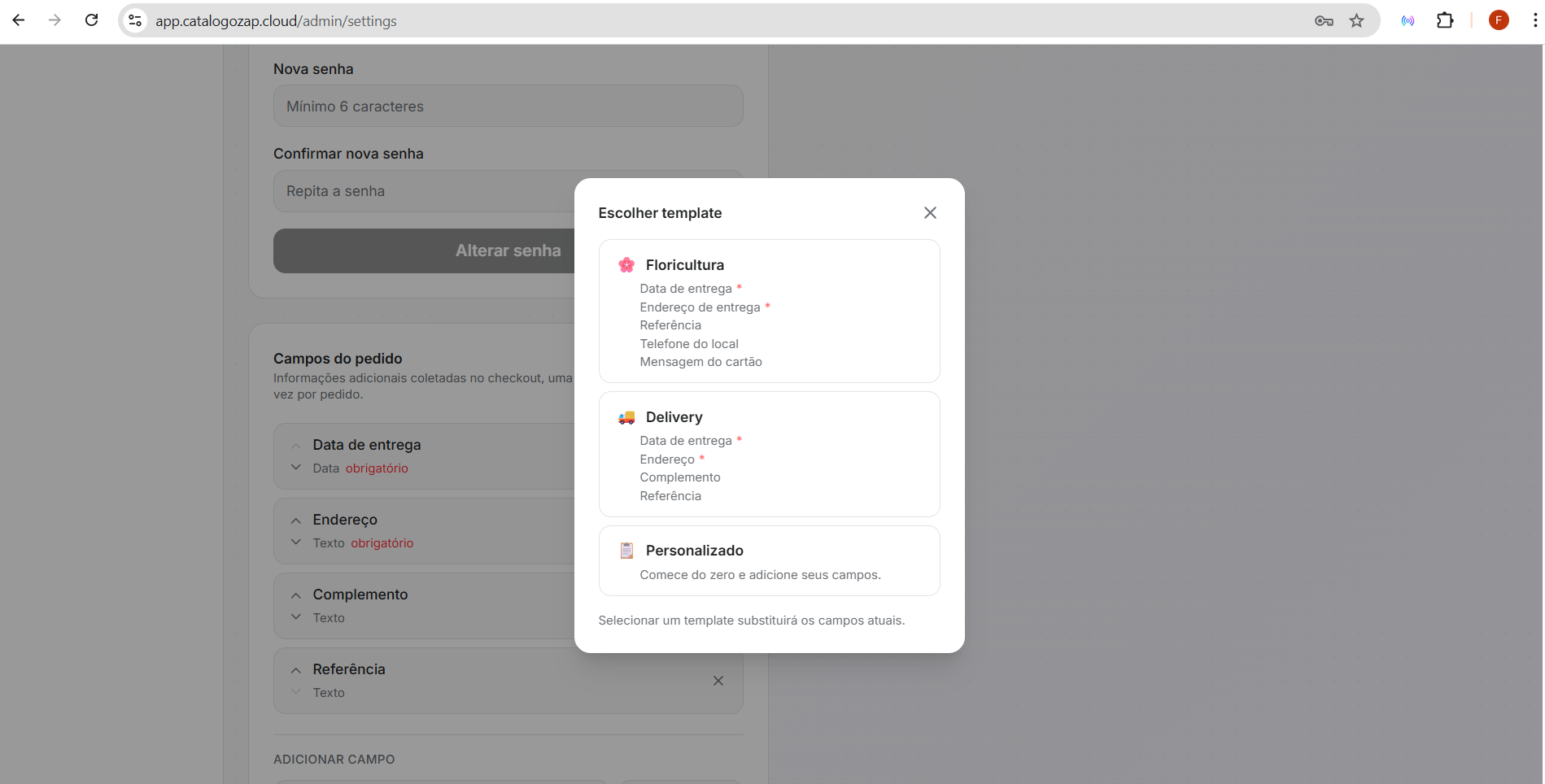Image resolution: width=1545 pixels, height=784 pixels.
Task: Go back in browser history
Action: pos(19,20)
